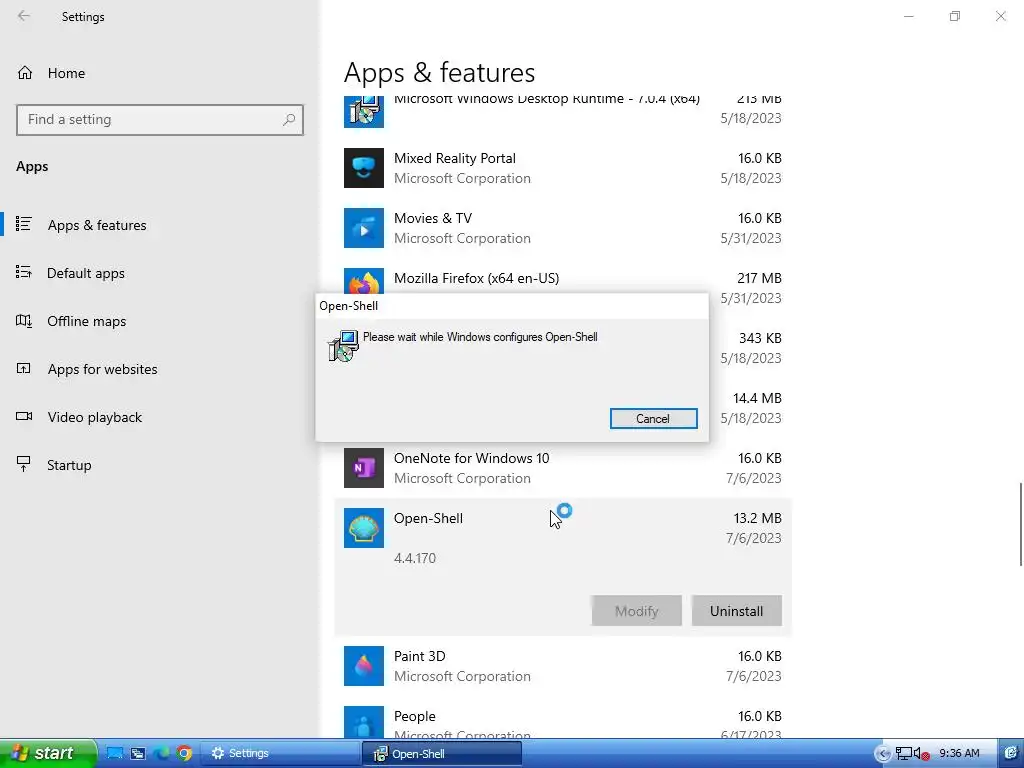Click the Mixed Reality Portal app icon
The width and height of the screenshot is (1024, 768).
click(x=364, y=168)
